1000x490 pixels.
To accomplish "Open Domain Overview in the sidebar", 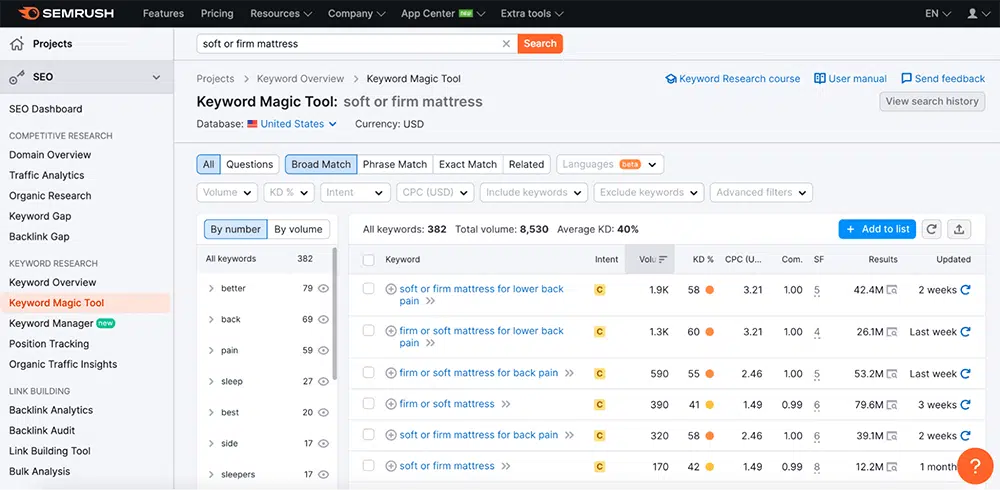I will (x=50, y=155).
